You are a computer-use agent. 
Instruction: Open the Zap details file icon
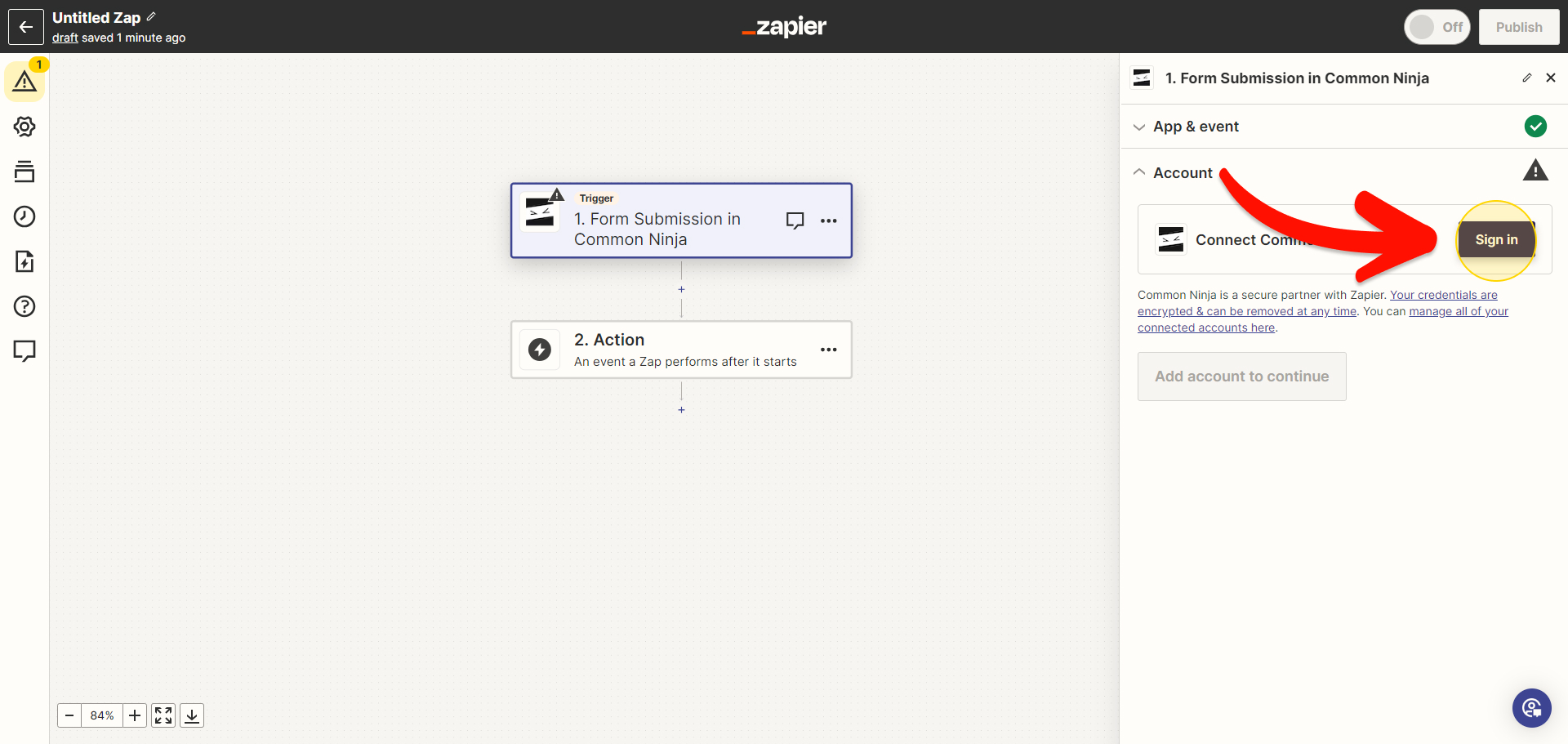click(x=24, y=261)
